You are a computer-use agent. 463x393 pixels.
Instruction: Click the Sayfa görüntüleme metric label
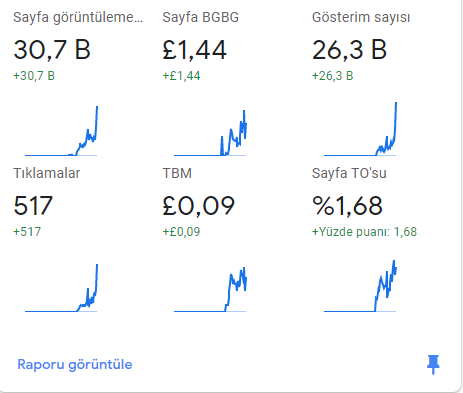click(x=78, y=17)
